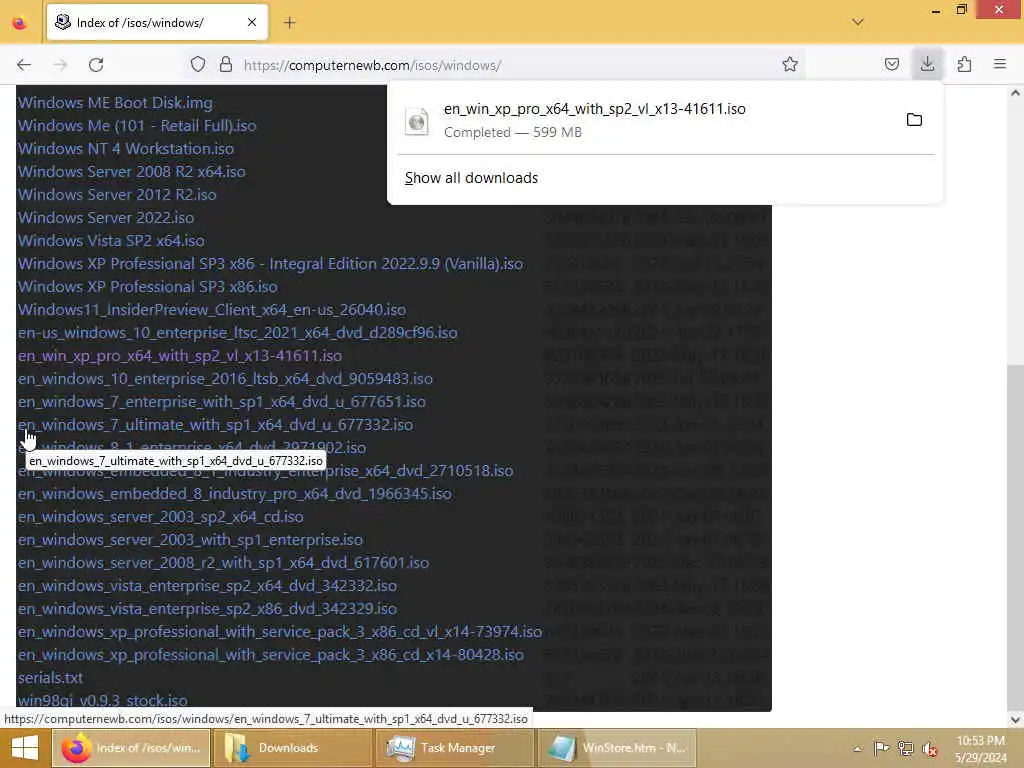The height and width of the screenshot is (768, 1024).
Task: Click the scrollbar down arrow
Action: [1015, 720]
